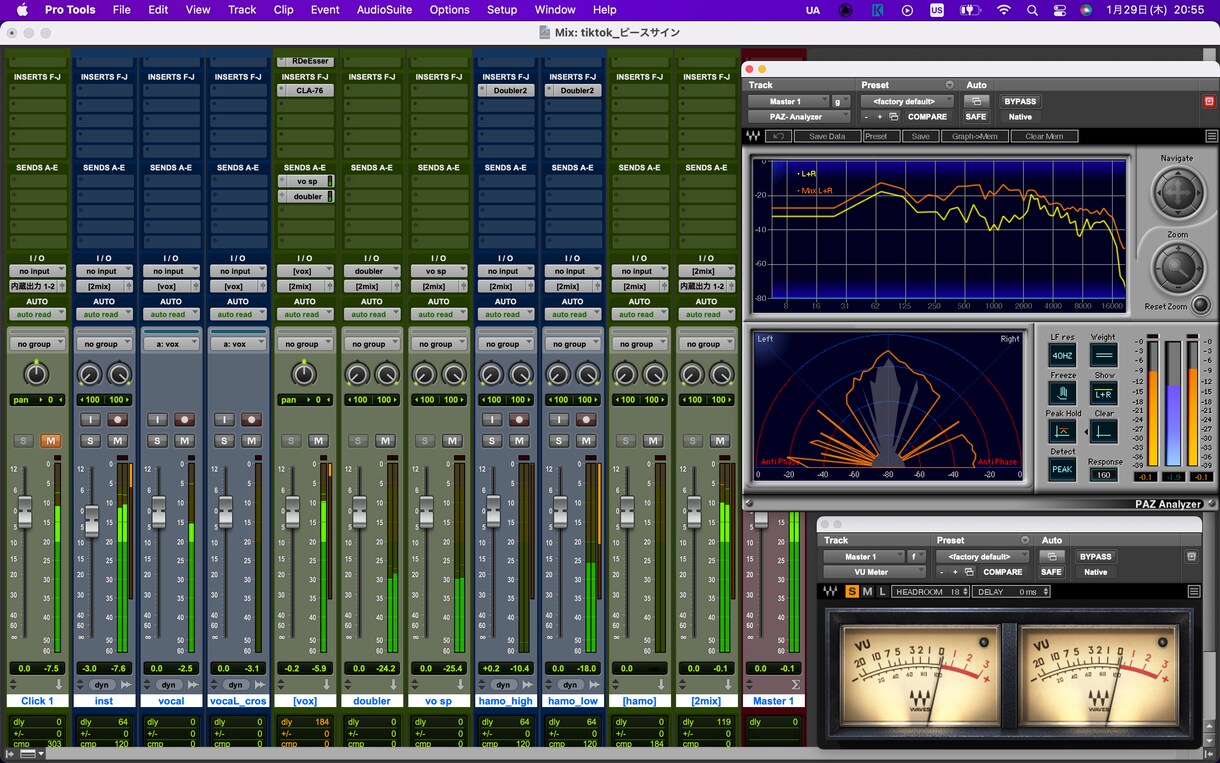Image resolution: width=1220 pixels, height=763 pixels.
Task: Toggle BYPASS on PAZ Analyzer plugin
Action: [1020, 101]
